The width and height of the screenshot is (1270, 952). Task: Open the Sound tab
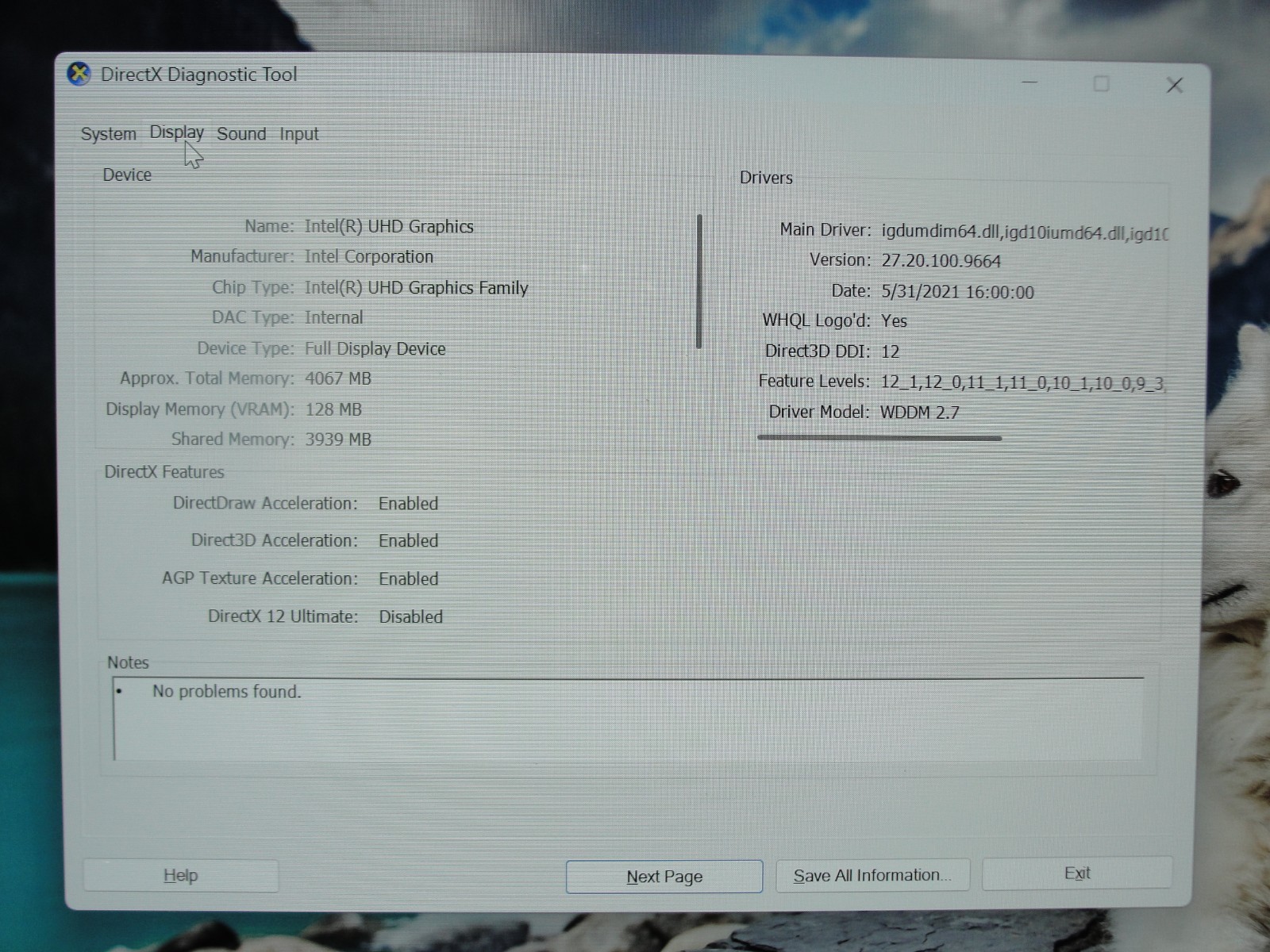(241, 134)
